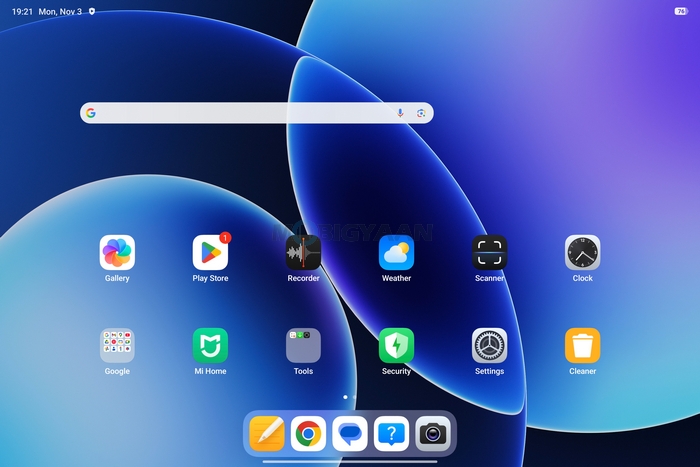Launch Chrome from the dock
Image resolution: width=700 pixels, height=467 pixels.
pyautogui.click(x=308, y=434)
